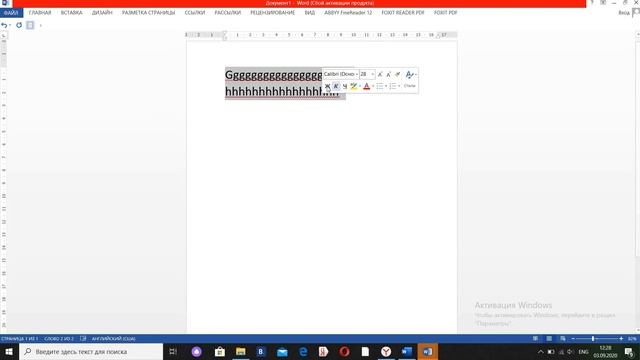This screenshot has height=360, width=640.
Task: Expand the bullets list dropdown arrow
Action: tap(386, 86)
